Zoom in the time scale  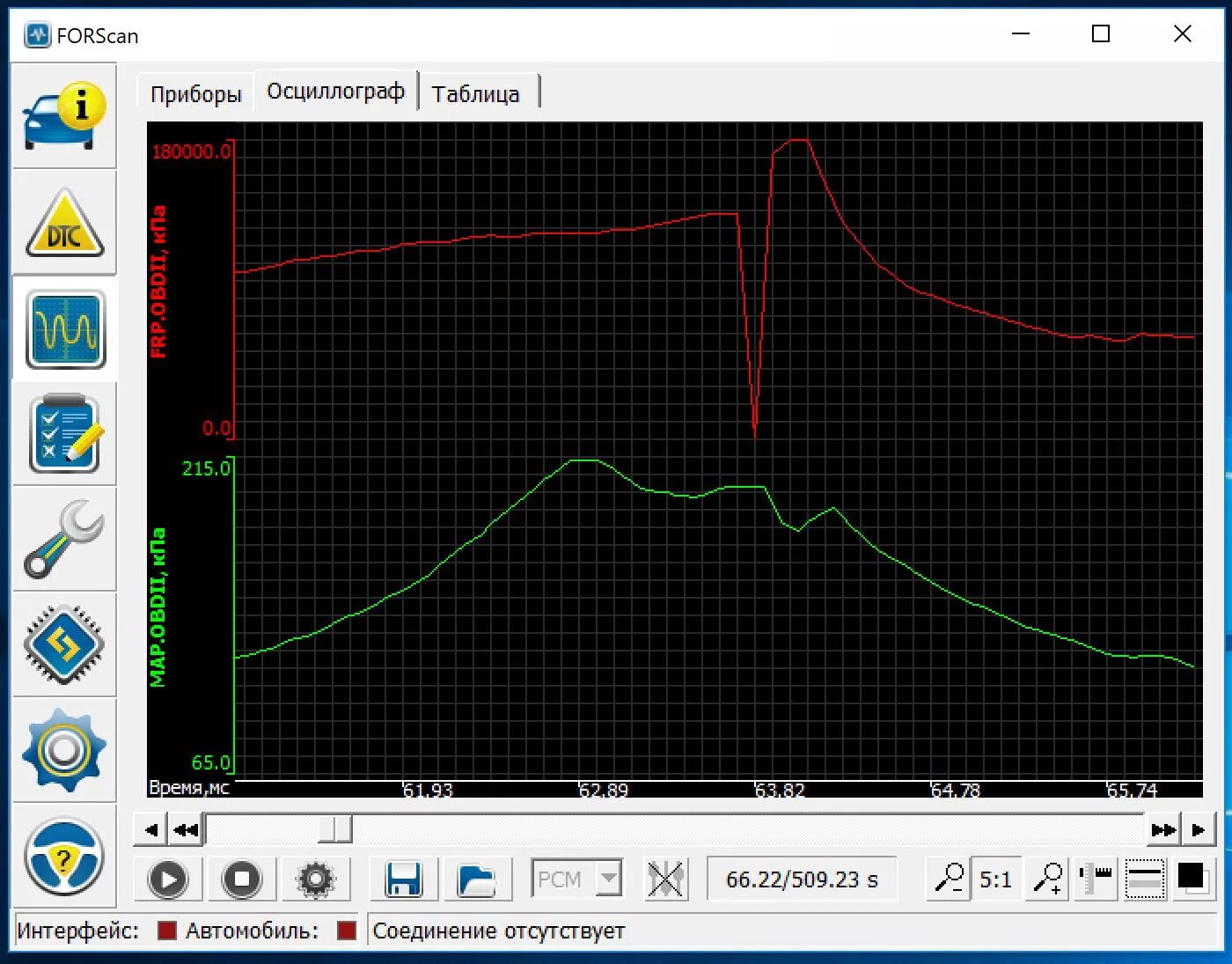1048,879
